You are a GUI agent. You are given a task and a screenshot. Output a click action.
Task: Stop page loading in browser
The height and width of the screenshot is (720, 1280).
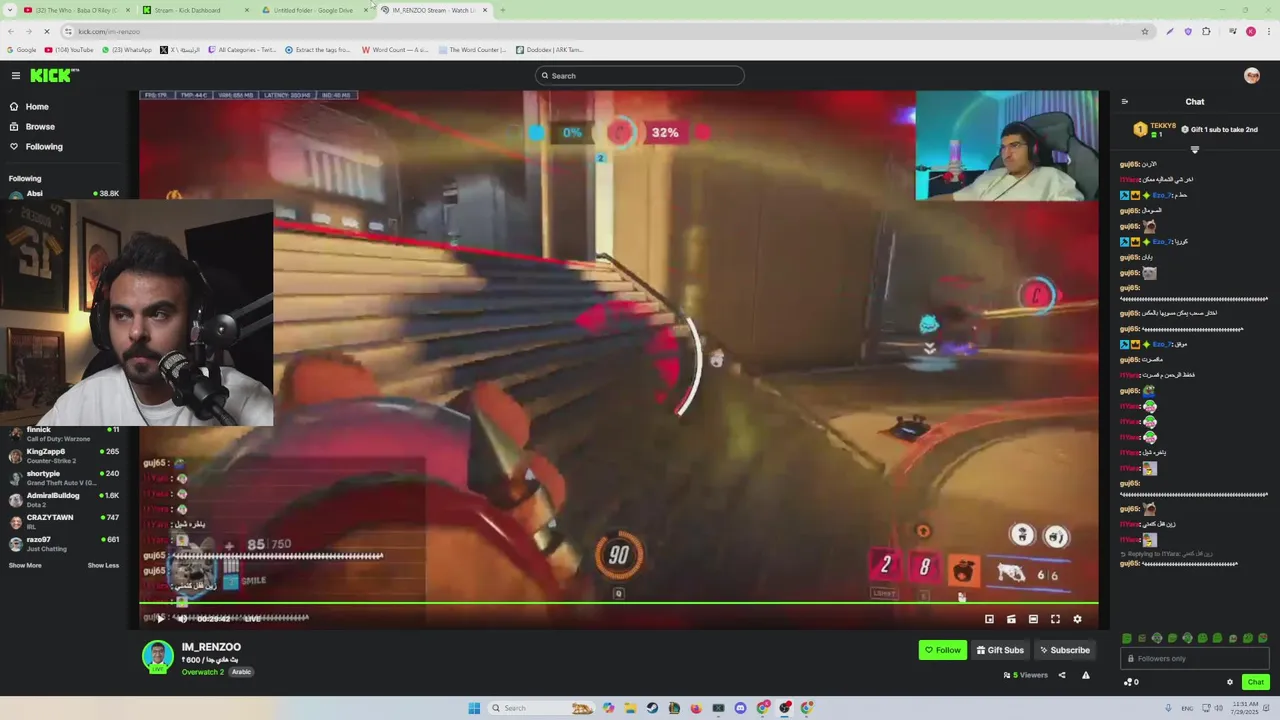click(46, 31)
